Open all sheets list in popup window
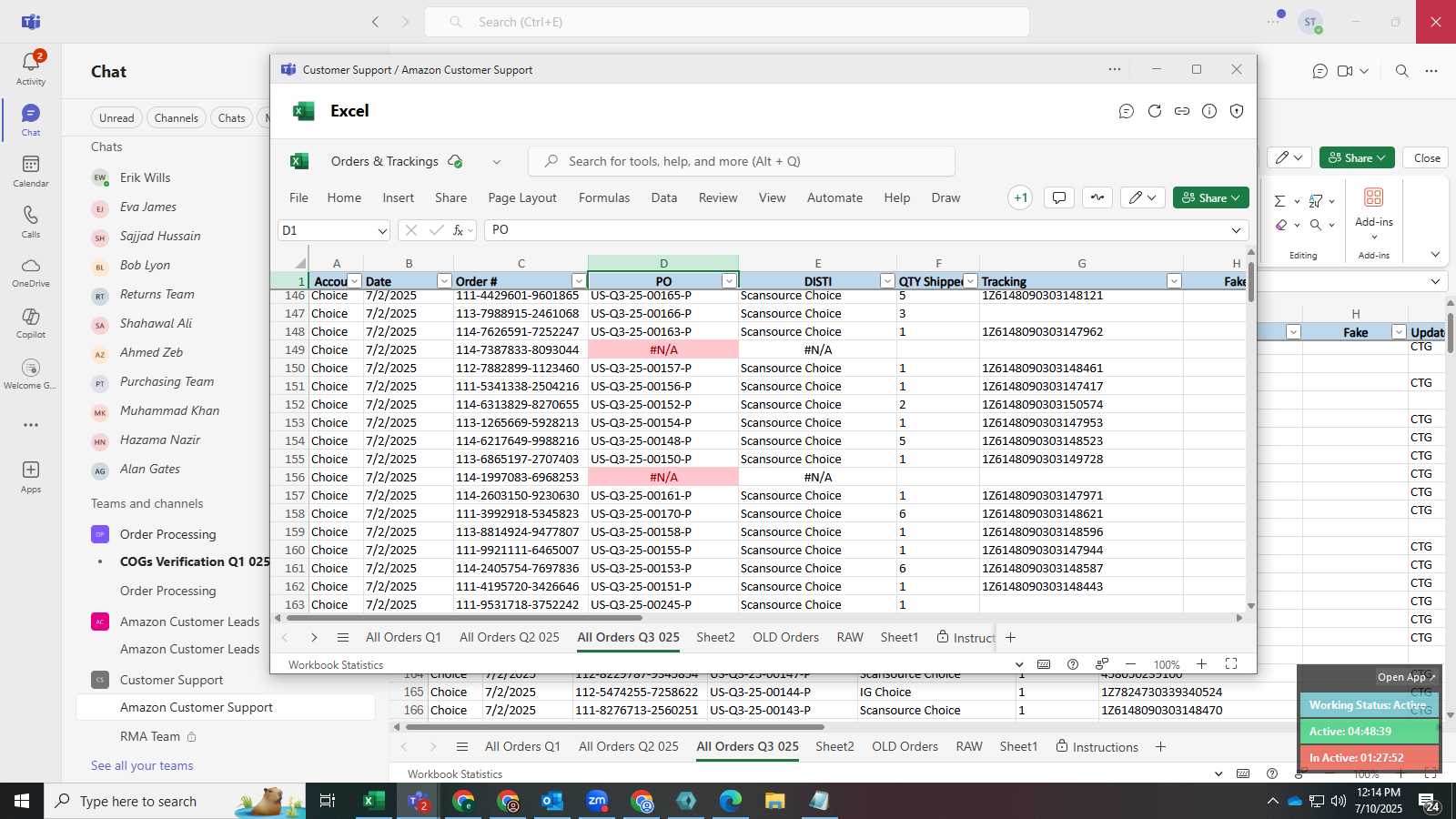Screen dimensions: 1456x819 click(x=342, y=637)
